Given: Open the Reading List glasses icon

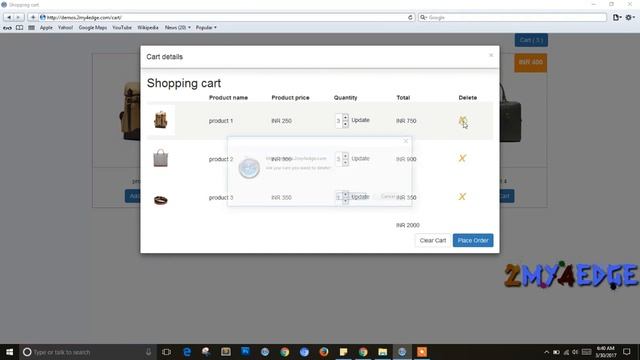Looking at the screenshot, I should (x=7, y=28).
